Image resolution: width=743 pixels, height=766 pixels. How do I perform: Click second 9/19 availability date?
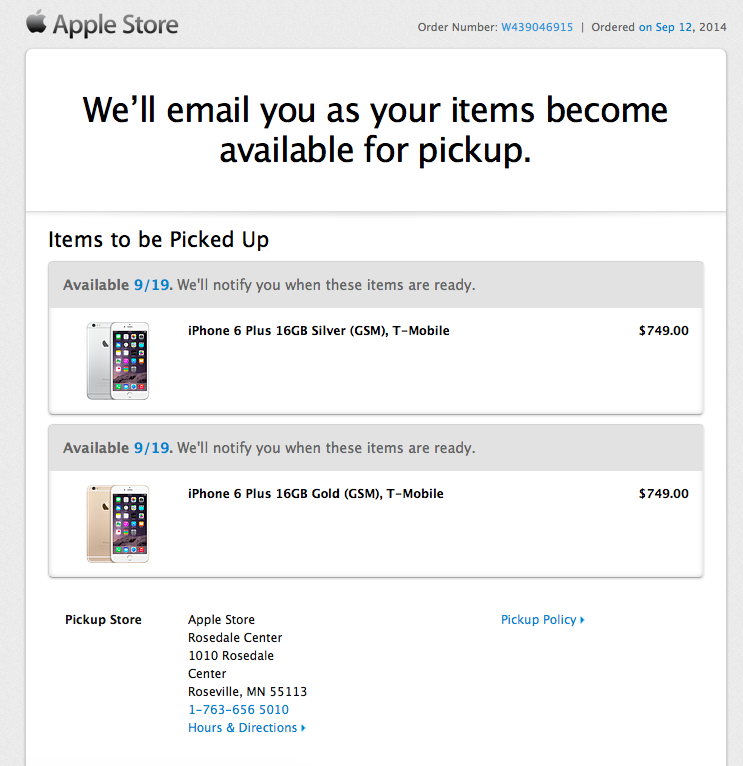152,448
